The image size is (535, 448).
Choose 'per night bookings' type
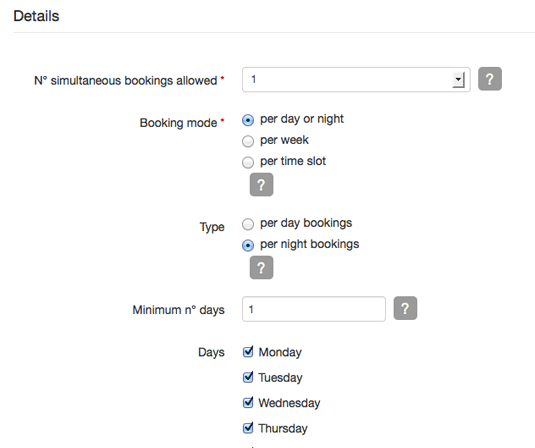pos(248,245)
